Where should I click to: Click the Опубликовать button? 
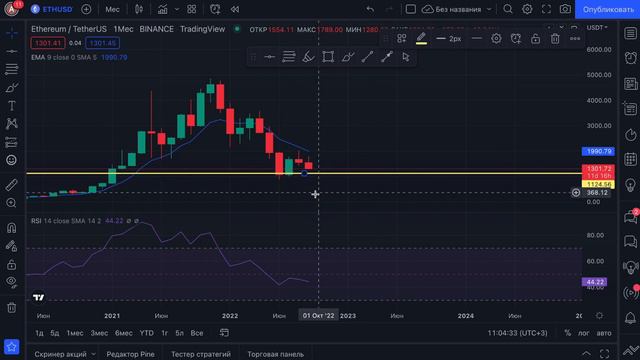pos(608,9)
